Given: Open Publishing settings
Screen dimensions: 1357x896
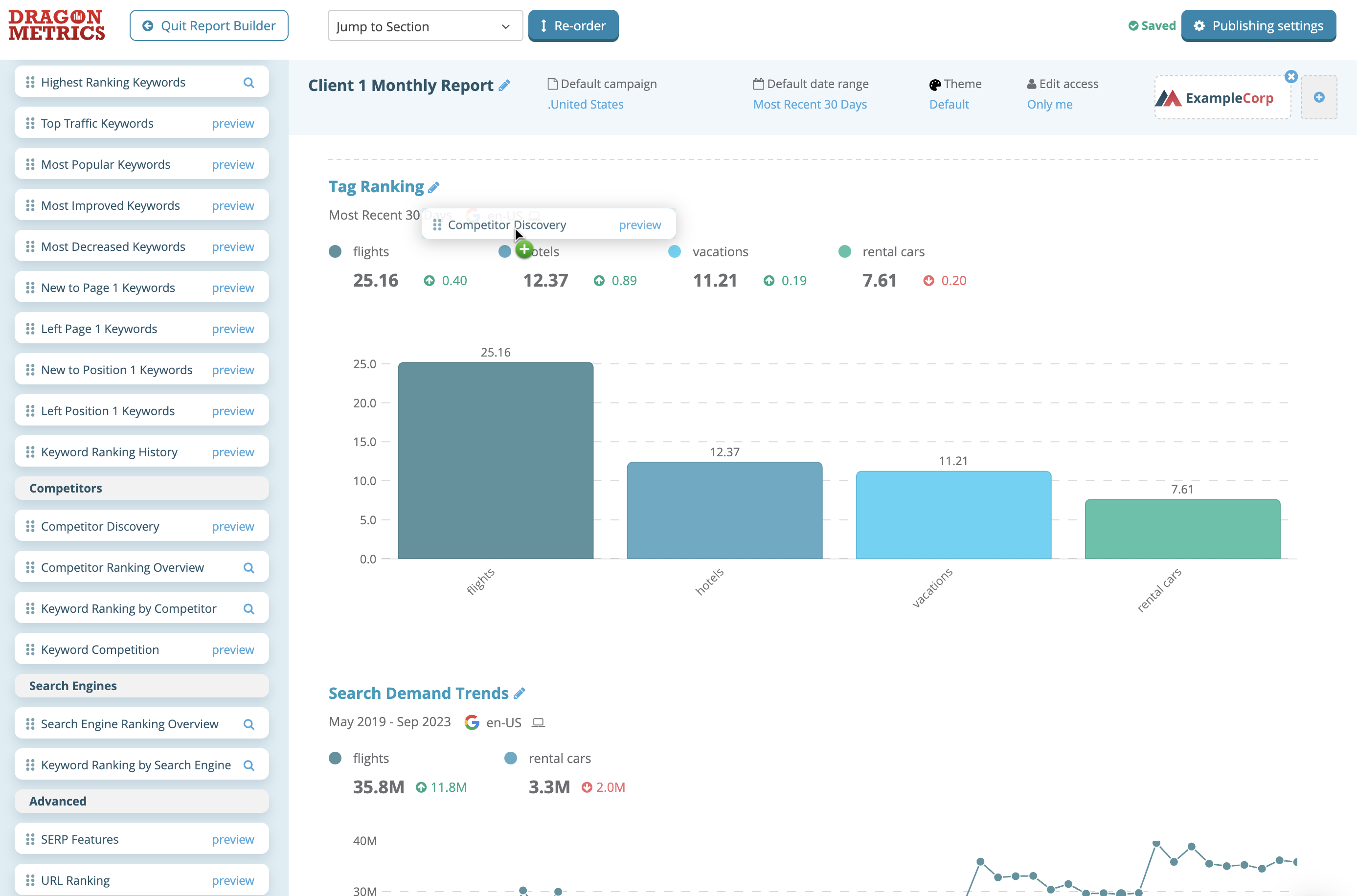Looking at the screenshot, I should (x=1258, y=26).
